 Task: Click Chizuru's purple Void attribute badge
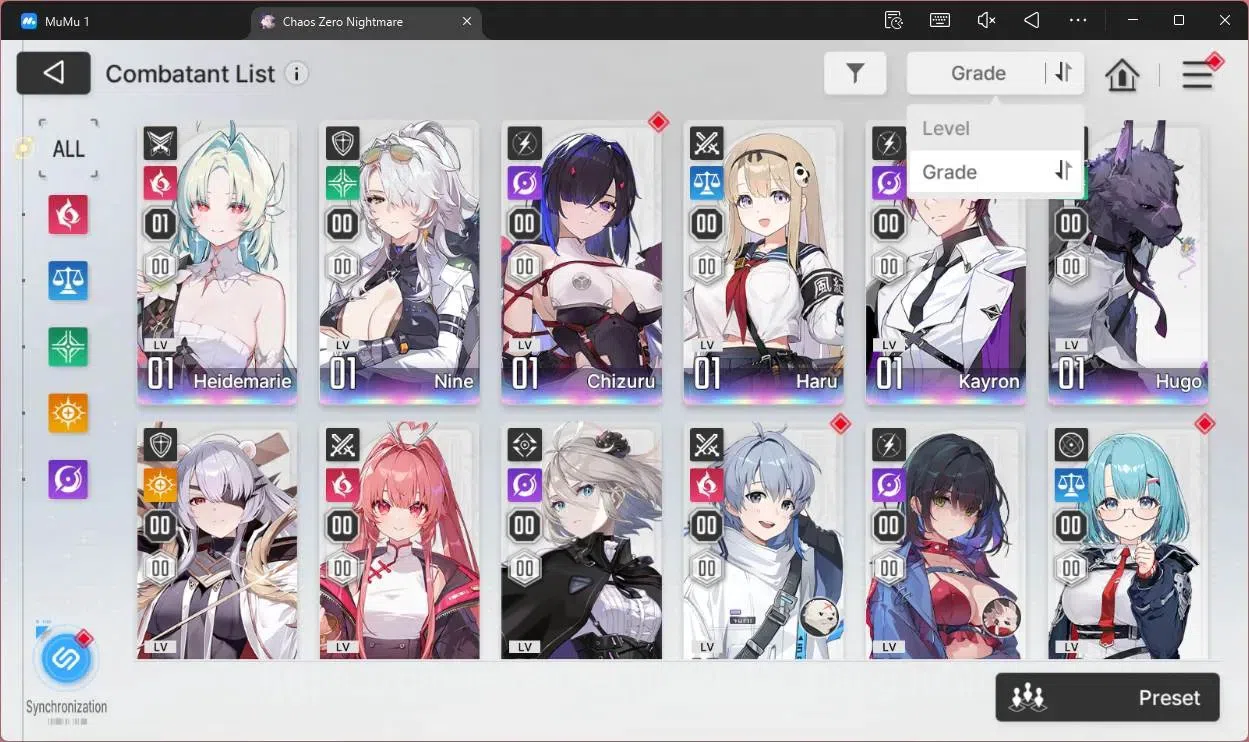524,183
